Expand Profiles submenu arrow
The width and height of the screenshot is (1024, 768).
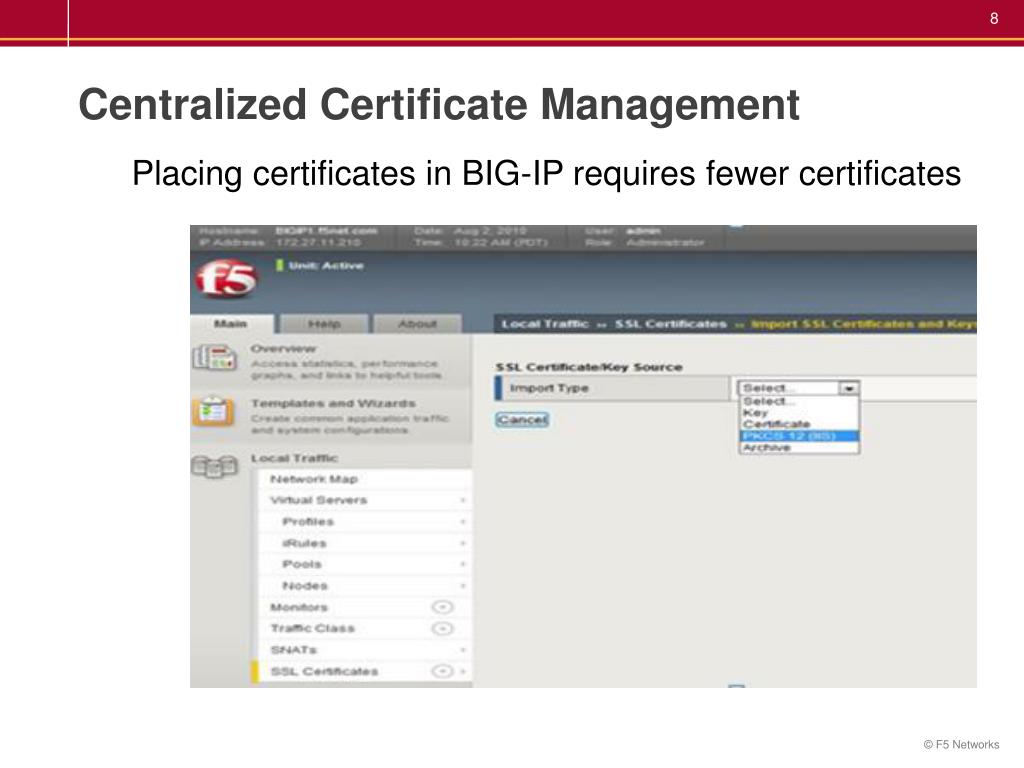coord(463,522)
